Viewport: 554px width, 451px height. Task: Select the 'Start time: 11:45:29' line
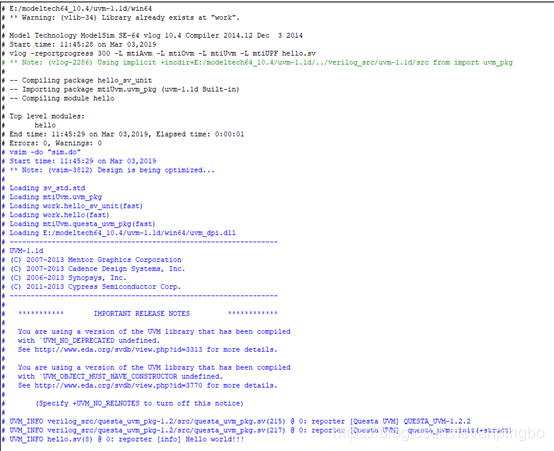pyautogui.click(x=83, y=161)
